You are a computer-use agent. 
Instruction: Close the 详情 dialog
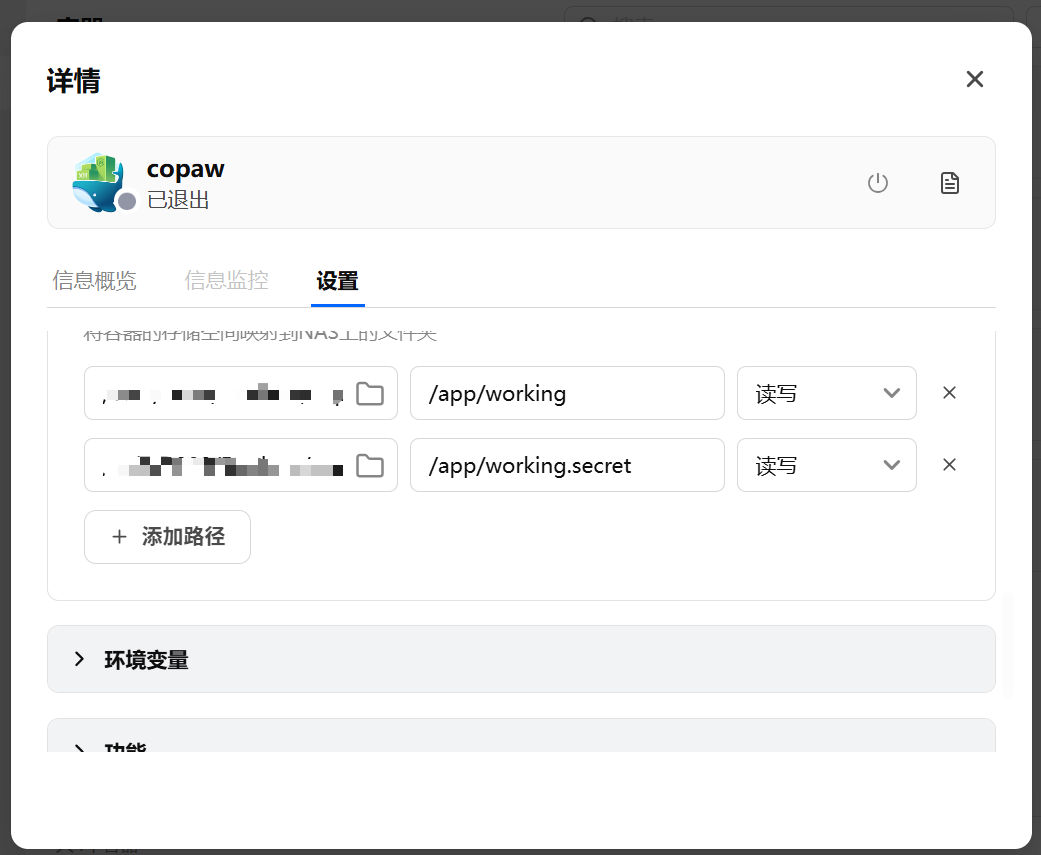[x=974, y=79]
